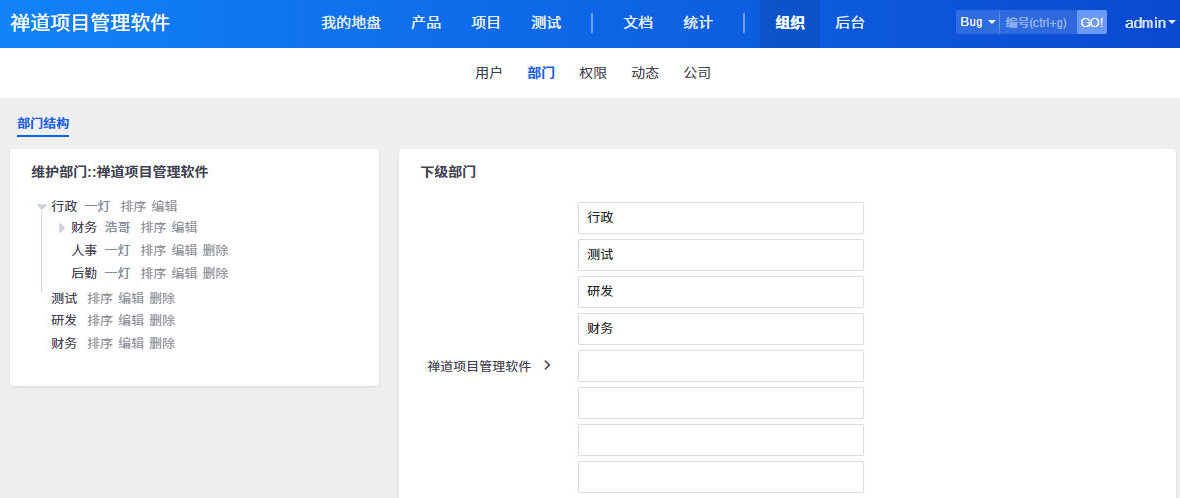
Task: Click 删除 for the 人事 department
Action: click(x=215, y=250)
